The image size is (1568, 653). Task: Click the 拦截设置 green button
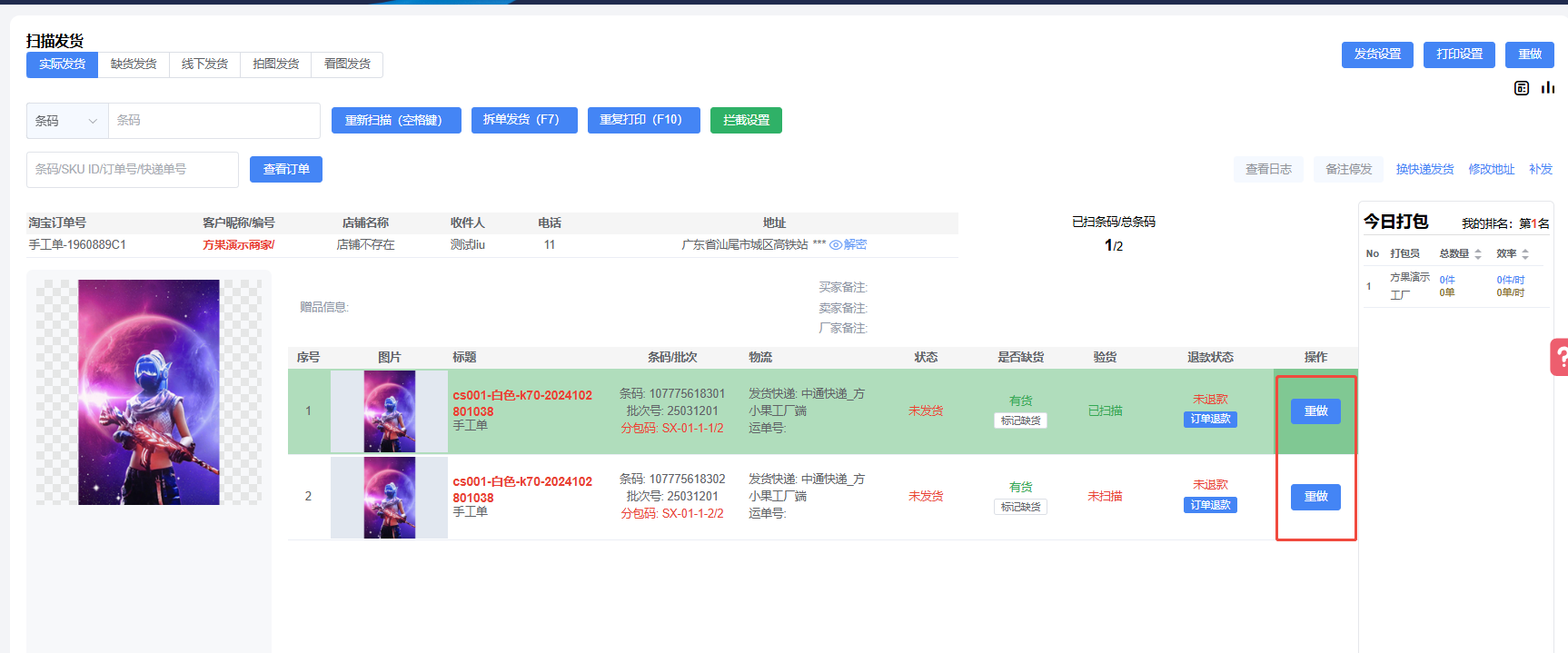tap(746, 120)
